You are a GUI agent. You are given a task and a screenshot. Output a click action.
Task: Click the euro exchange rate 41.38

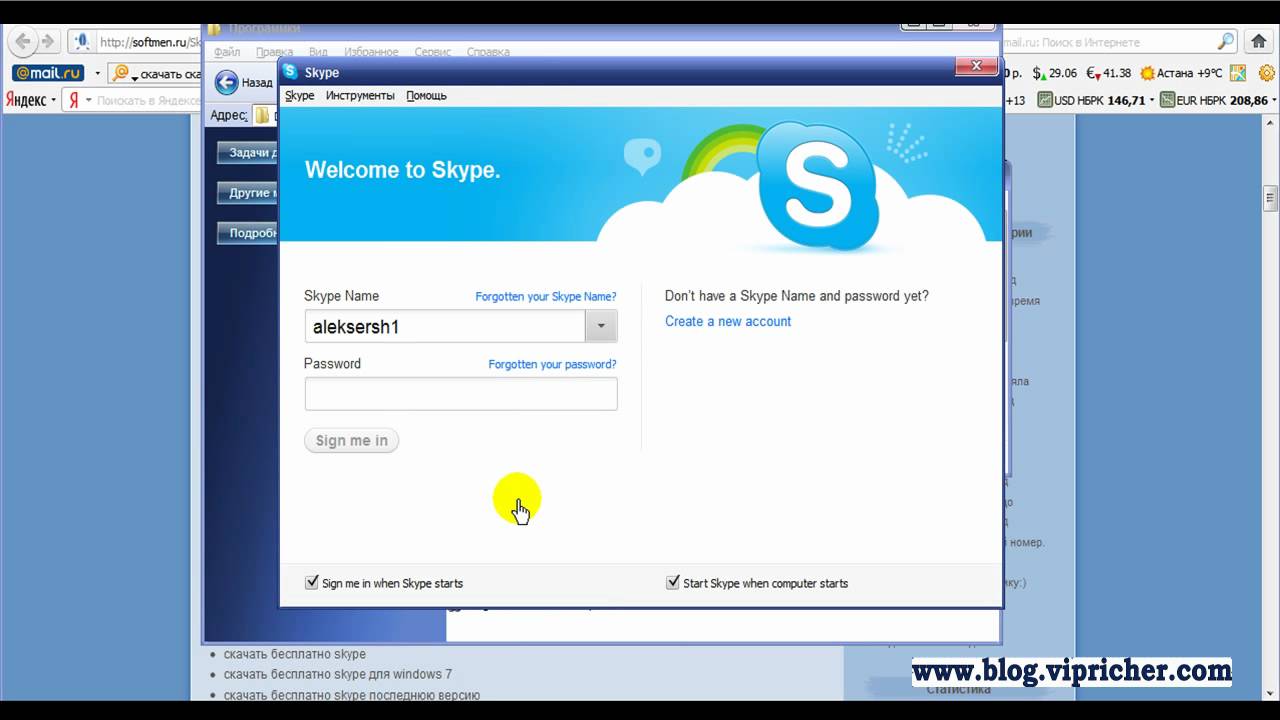pyautogui.click(x=1109, y=73)
